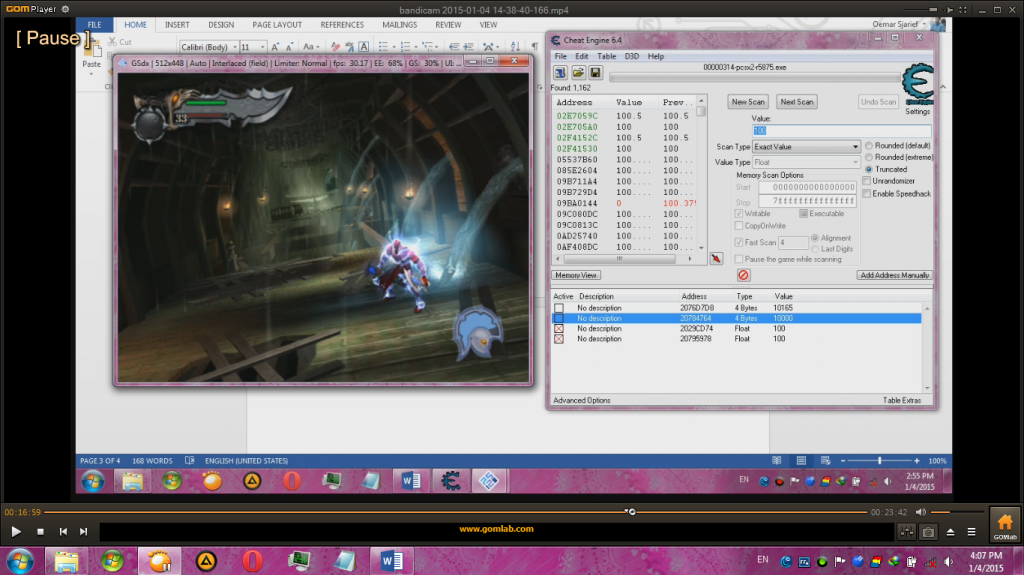Toggle Active box for address 2029CD74
This screenshot has width=1024, height=575.
559,329
